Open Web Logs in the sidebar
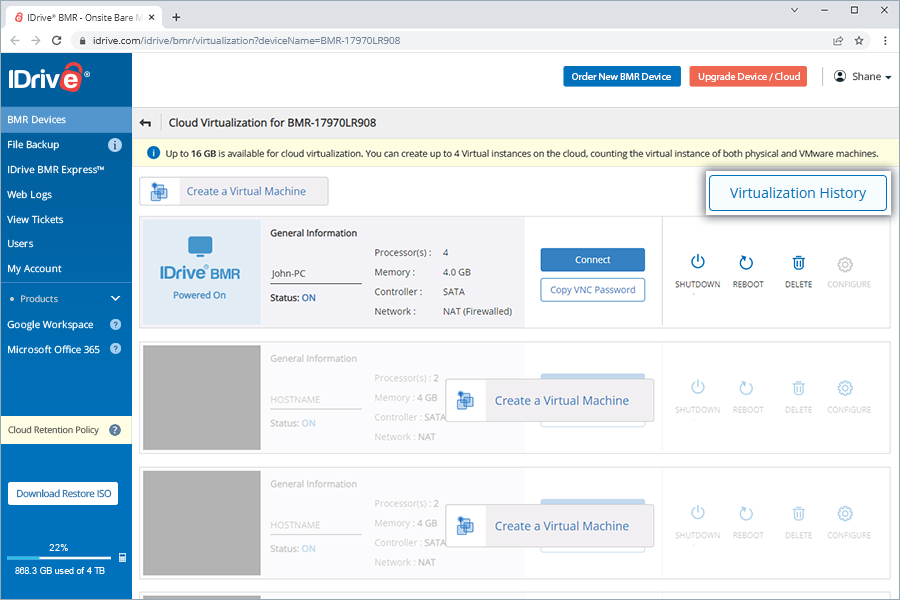This screenshot has height=600, width=900. coord(30,195)
